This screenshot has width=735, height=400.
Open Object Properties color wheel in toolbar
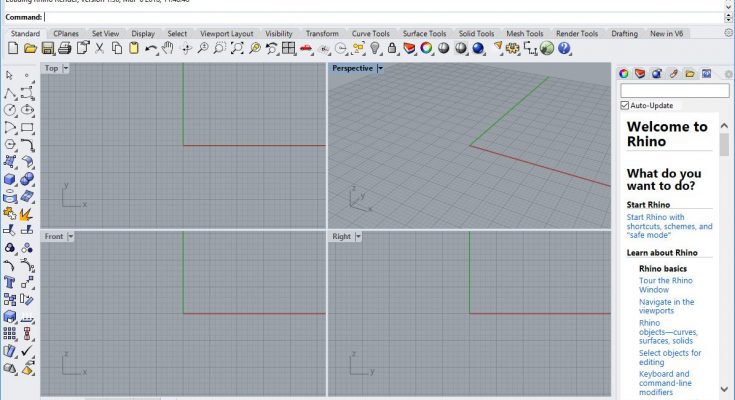(x=426, y=48)
